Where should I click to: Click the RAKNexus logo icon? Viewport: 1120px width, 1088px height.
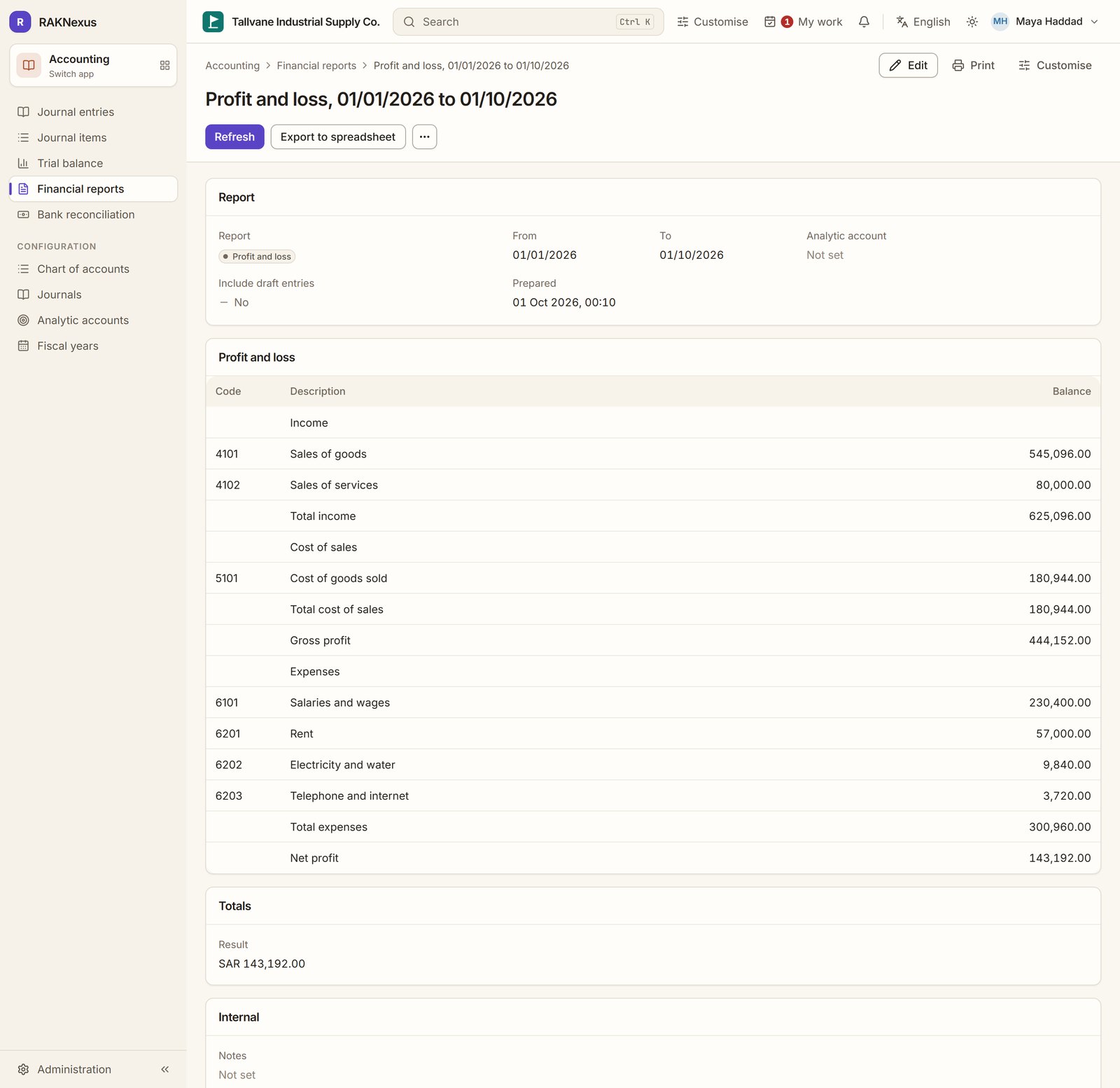[x=20, y=22]
